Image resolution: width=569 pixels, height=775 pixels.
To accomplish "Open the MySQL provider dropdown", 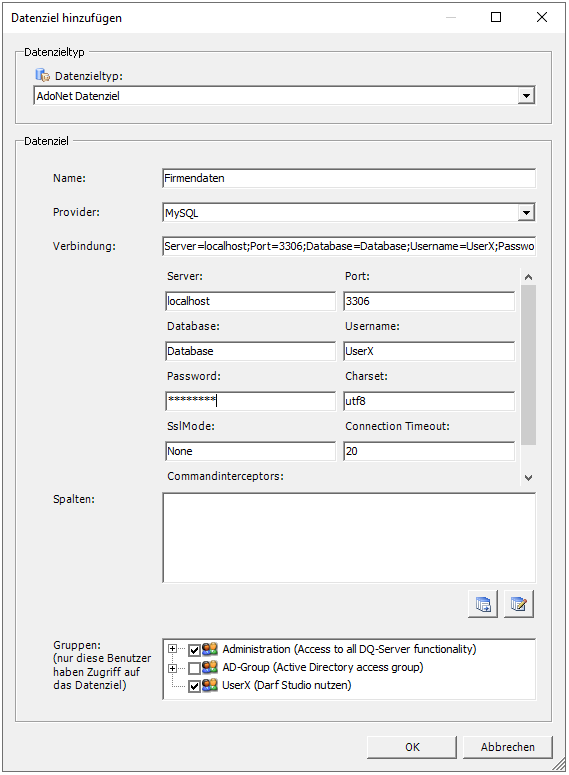I will (x=526, y=213).
